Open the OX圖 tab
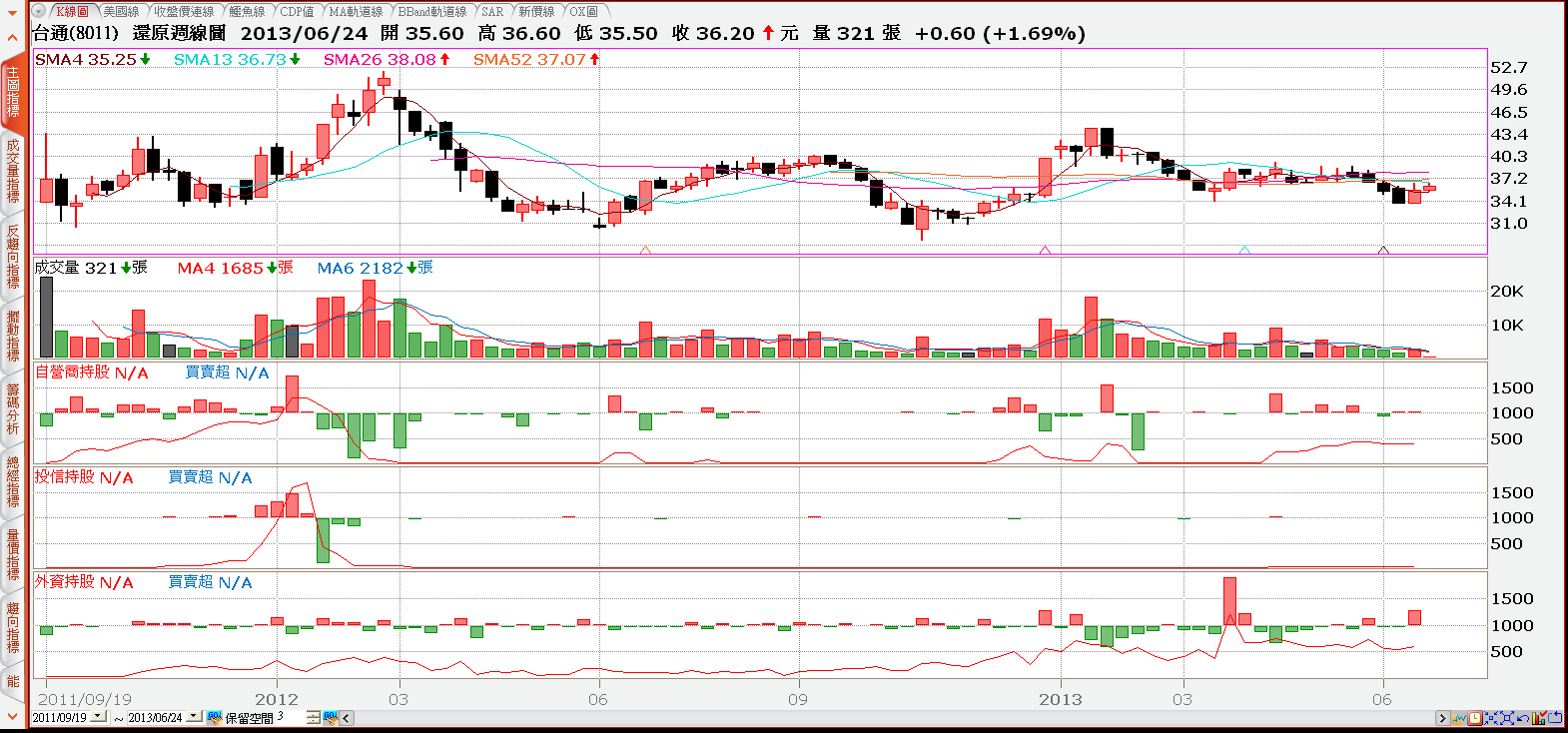 tap(584, 11)
